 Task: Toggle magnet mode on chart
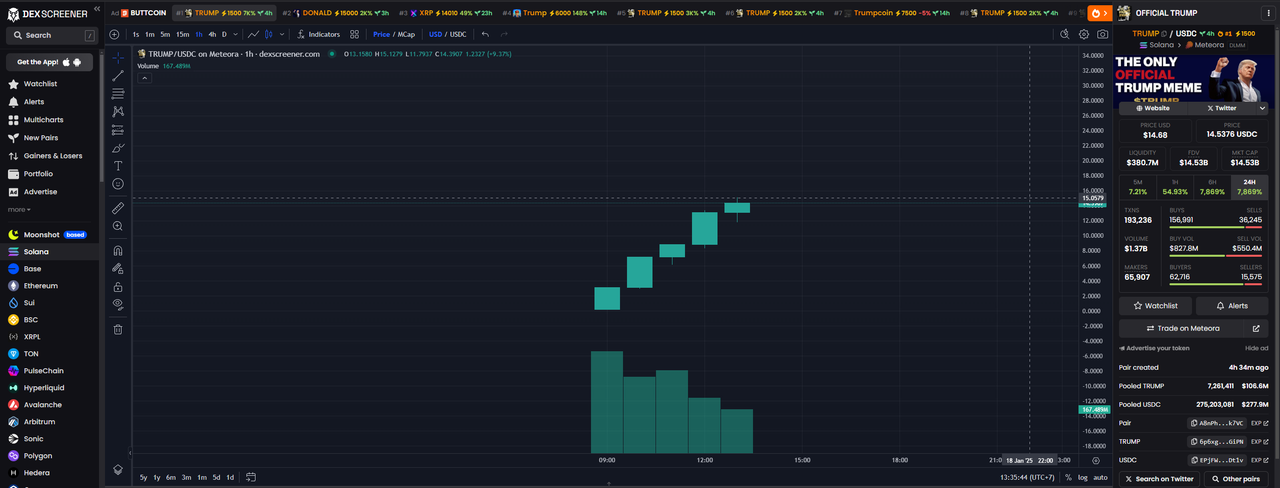click(118, 251)
